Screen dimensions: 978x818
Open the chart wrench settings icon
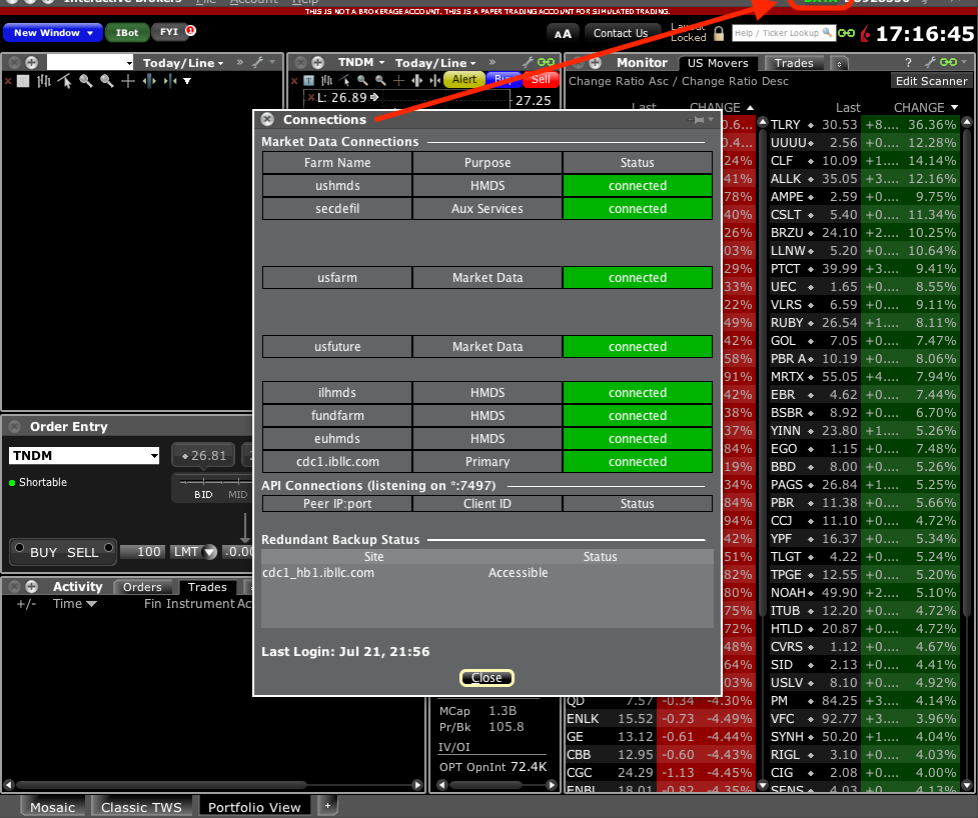[x=527, y=62]
